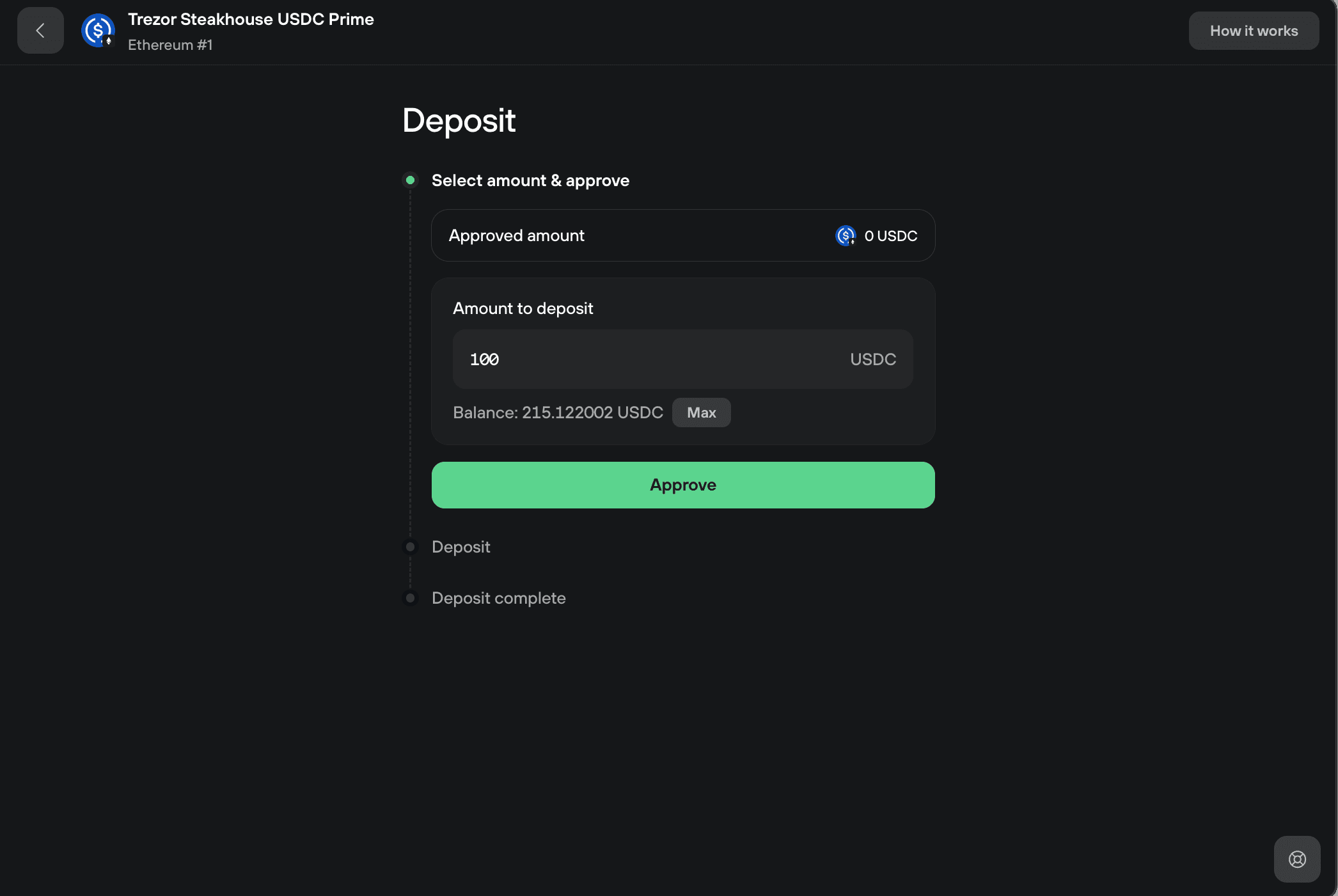Screen dimensions: 1338x896
Task: Open How it works
Action: click(x=1254, y=31)
